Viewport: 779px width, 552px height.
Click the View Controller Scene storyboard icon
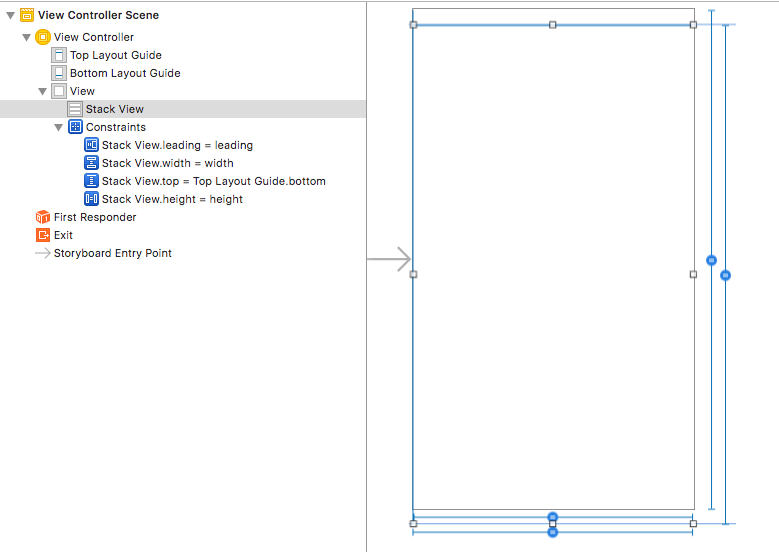27,15
